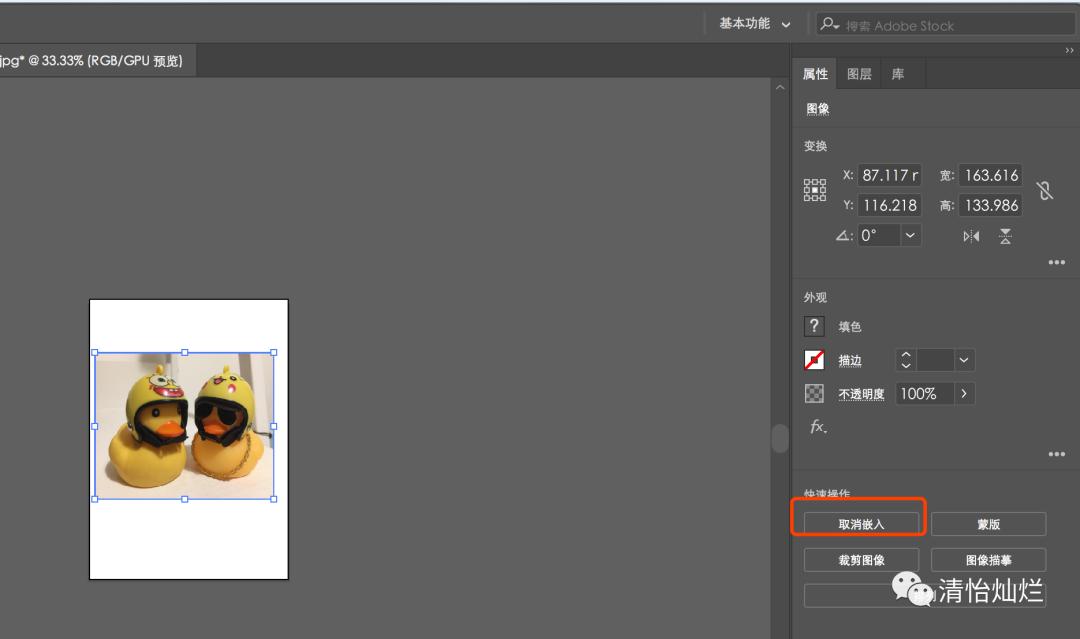The height and width of the screenshot is (639, 1080).
Task: Click the reference point locator grid
Action: click(x=815, y=190)
